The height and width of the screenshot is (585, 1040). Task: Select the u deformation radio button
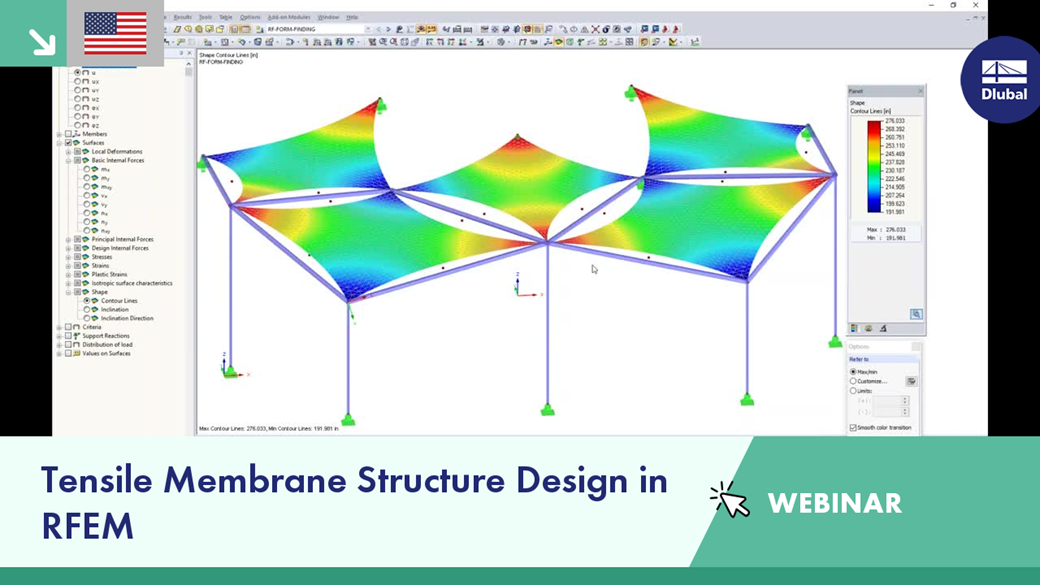coord(78,72)
